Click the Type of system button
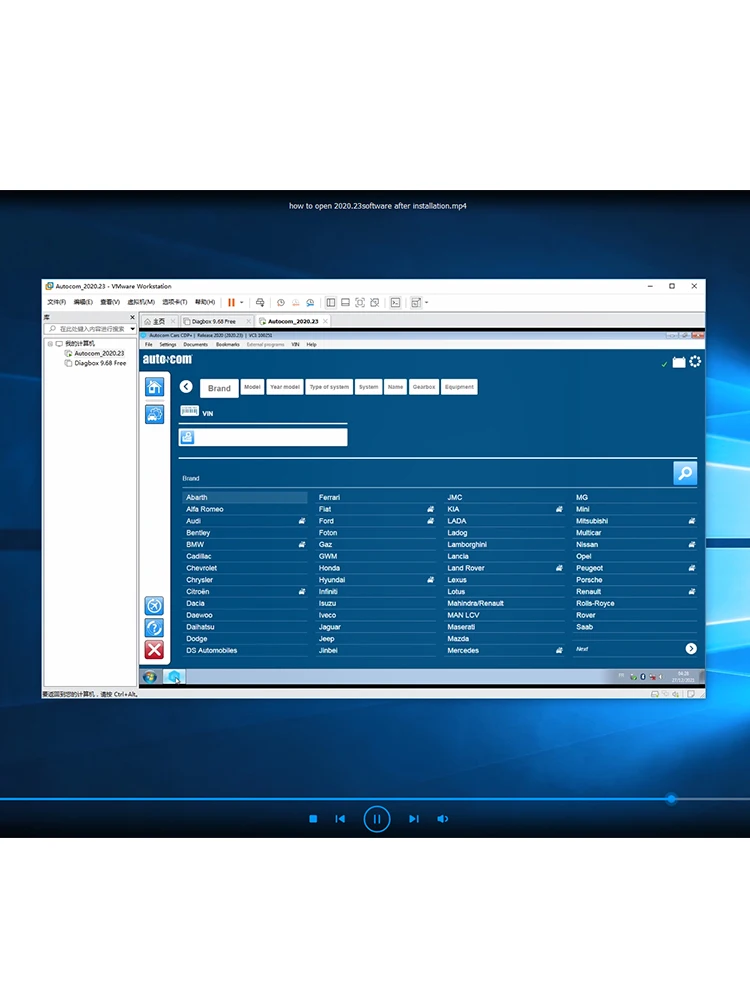Screen dimensions: 750x1000 tap(329, 387)
